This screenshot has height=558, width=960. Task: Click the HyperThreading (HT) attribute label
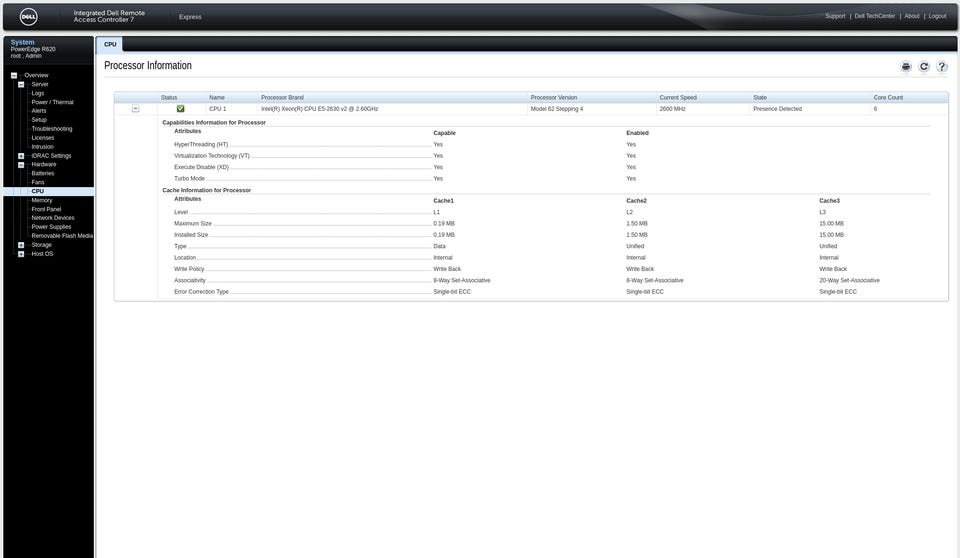(201, 145)
